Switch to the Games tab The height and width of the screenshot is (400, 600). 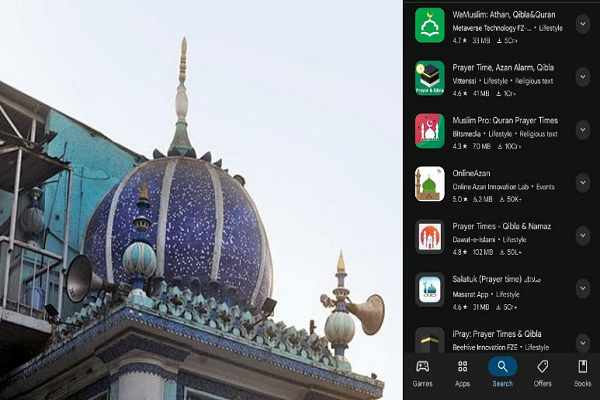coord(422,373)
